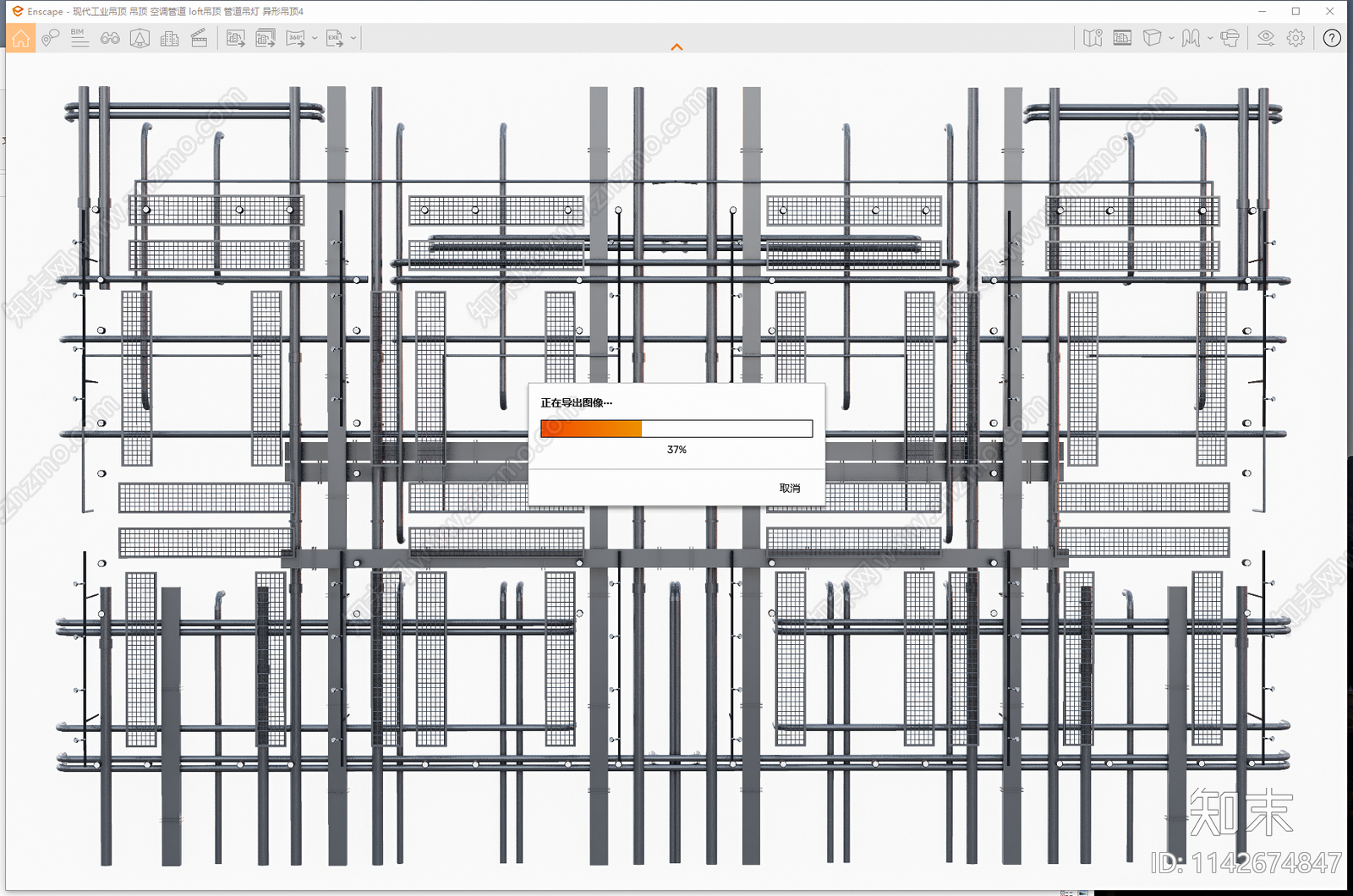Open the manage uploads gallery icon

point(1122,38)
